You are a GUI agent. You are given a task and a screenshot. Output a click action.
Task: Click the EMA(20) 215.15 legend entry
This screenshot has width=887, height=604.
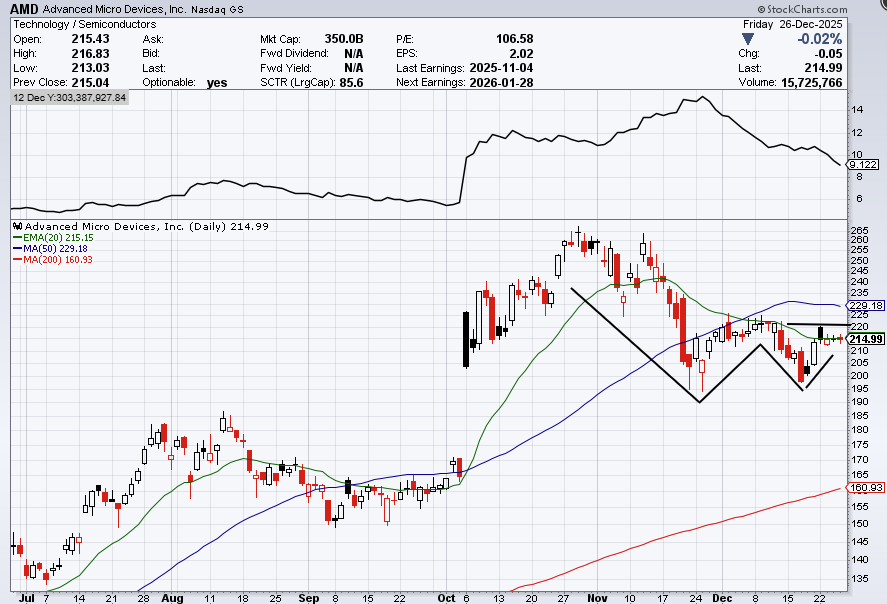pyautogui.click(x=53, y=238)
